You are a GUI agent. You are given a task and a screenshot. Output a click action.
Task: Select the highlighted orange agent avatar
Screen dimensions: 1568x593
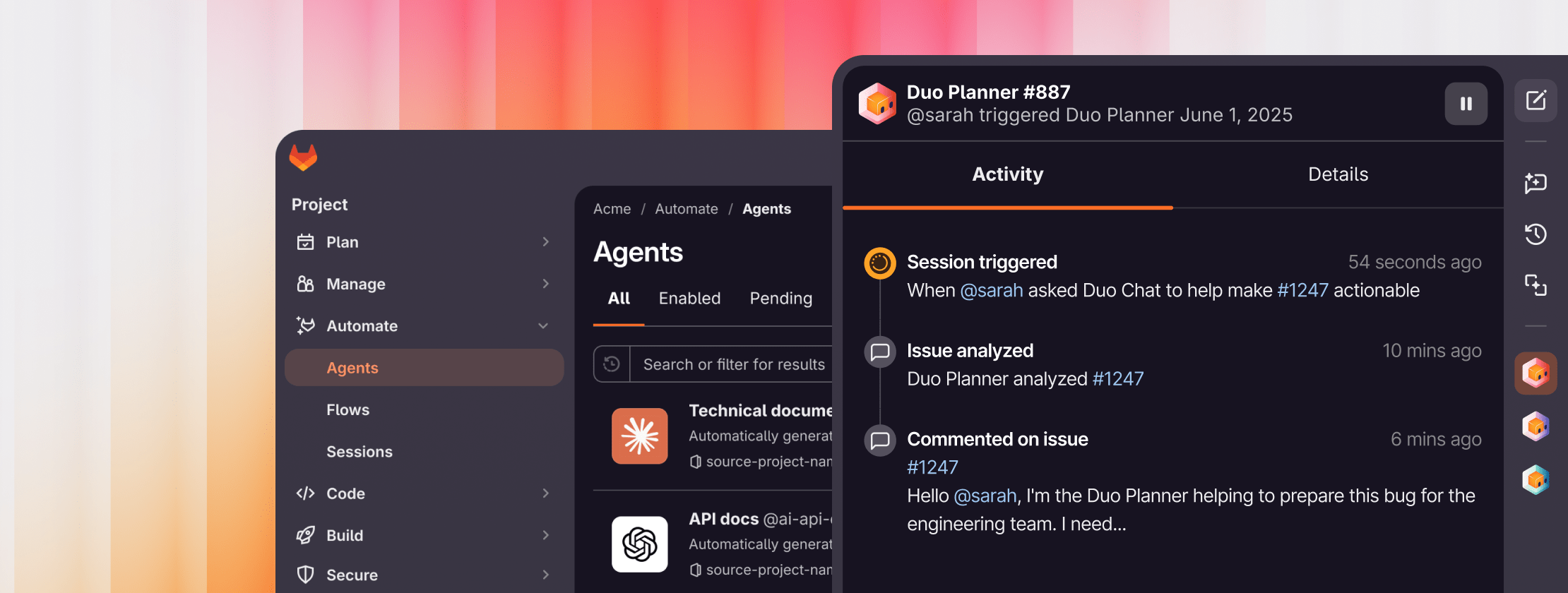(x=1536, y=373)
